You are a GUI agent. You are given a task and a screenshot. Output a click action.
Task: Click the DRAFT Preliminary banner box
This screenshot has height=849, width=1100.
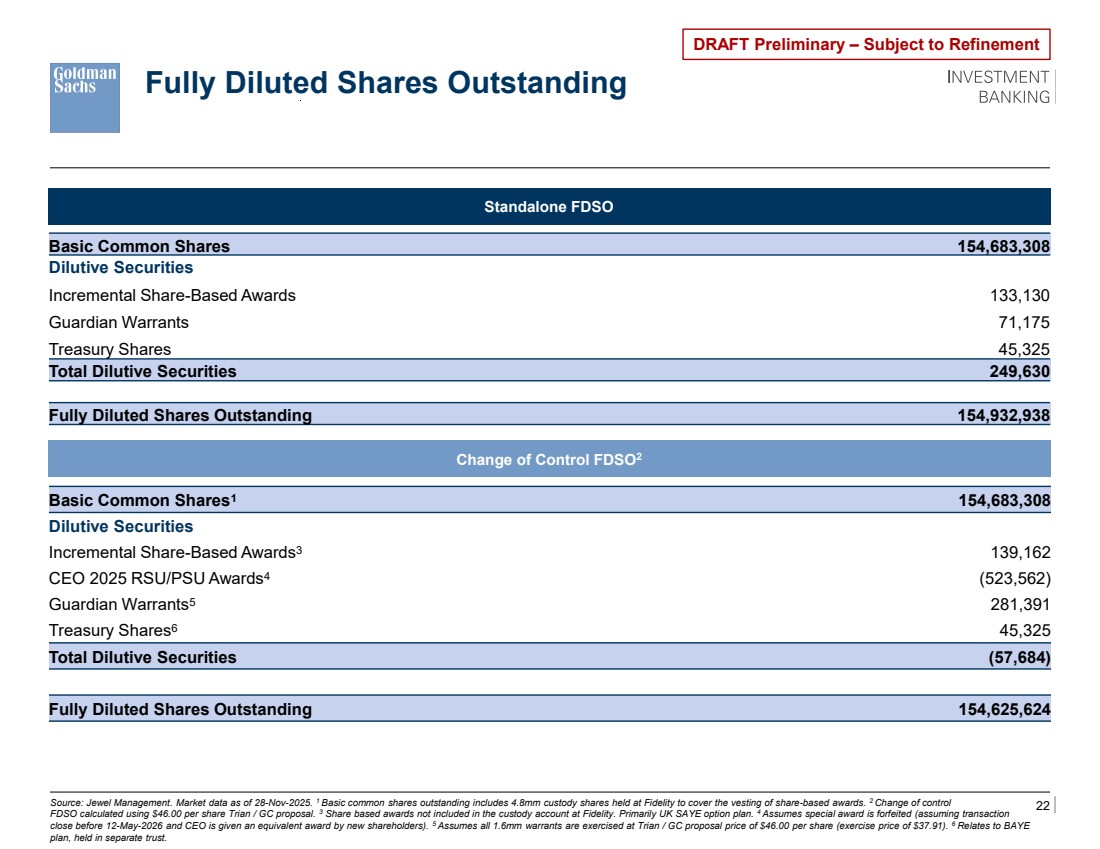tap(866, 44)
